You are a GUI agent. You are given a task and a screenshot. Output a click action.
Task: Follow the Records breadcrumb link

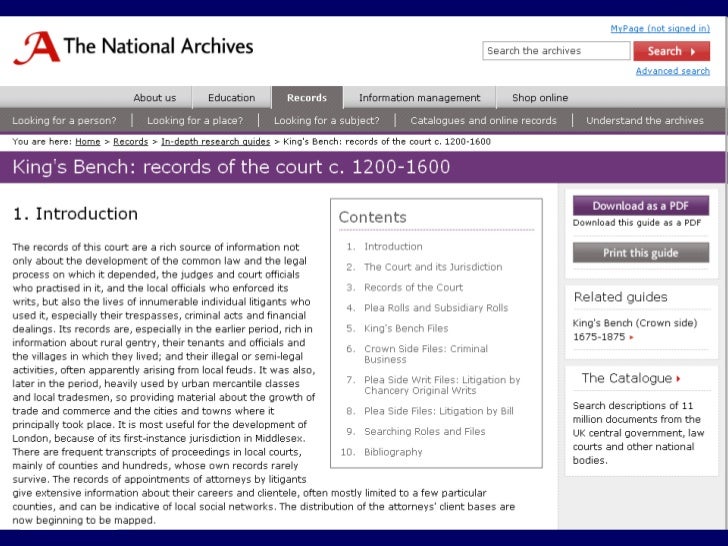[x=130, y=142]
